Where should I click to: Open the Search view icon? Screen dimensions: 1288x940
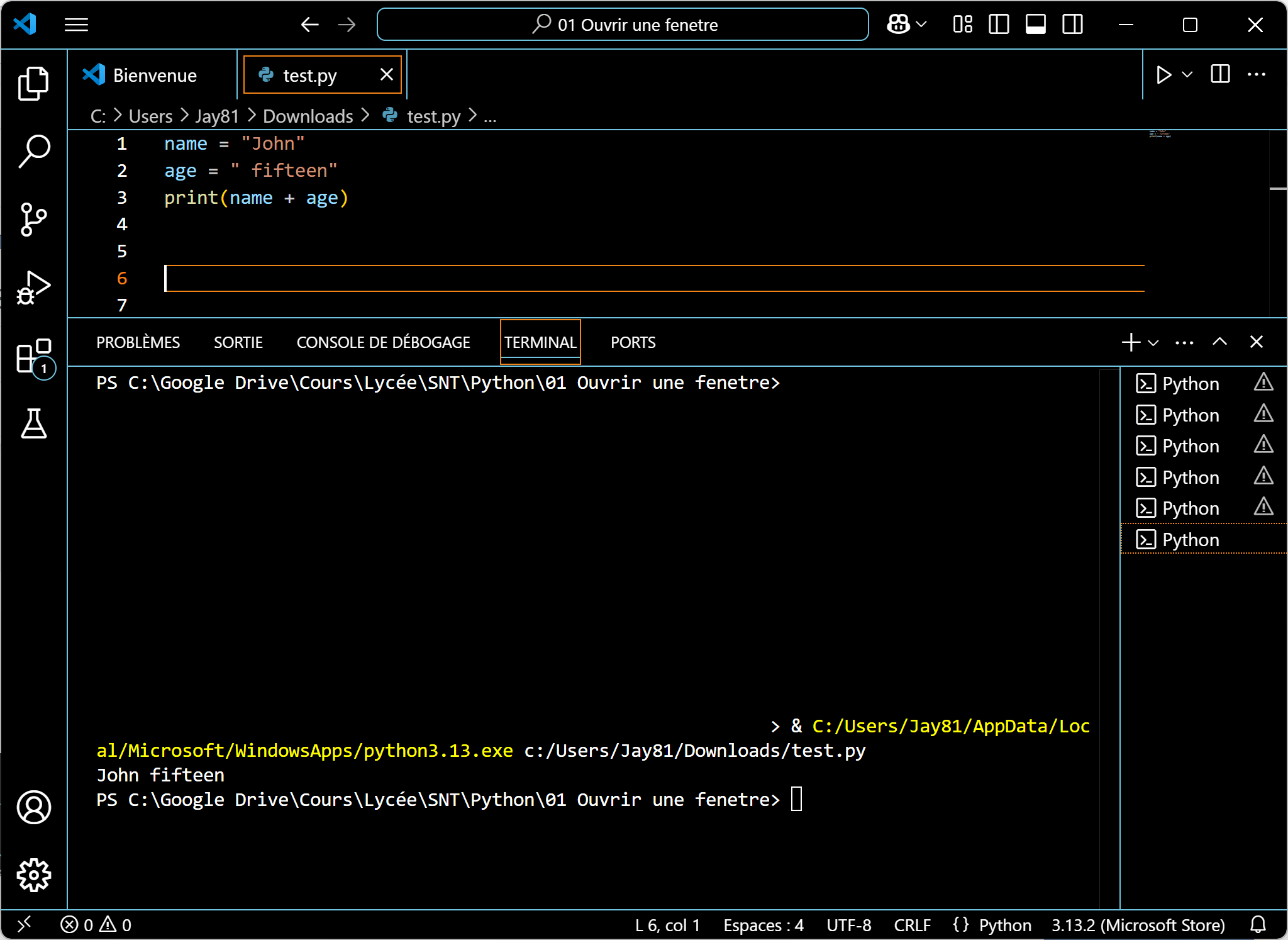pyautogui.click(x=33, y=151)
